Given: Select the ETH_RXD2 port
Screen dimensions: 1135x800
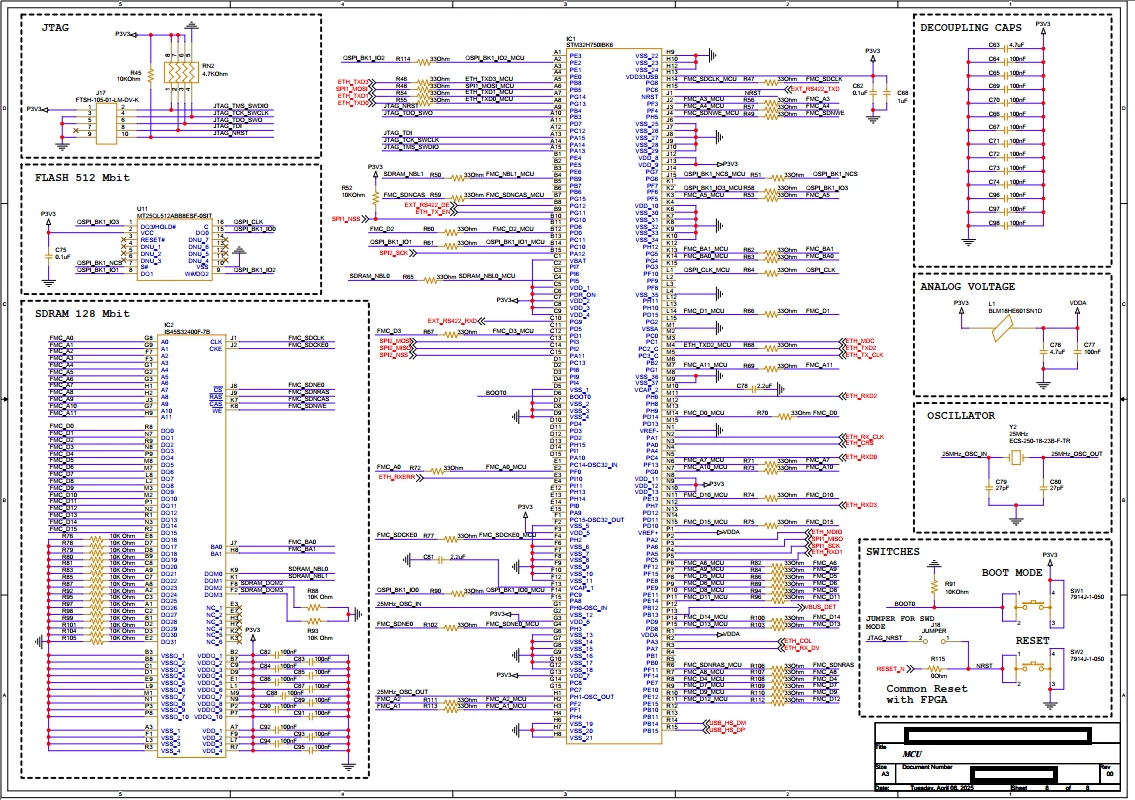Looking at the screenshot, I should pos(858,396).
